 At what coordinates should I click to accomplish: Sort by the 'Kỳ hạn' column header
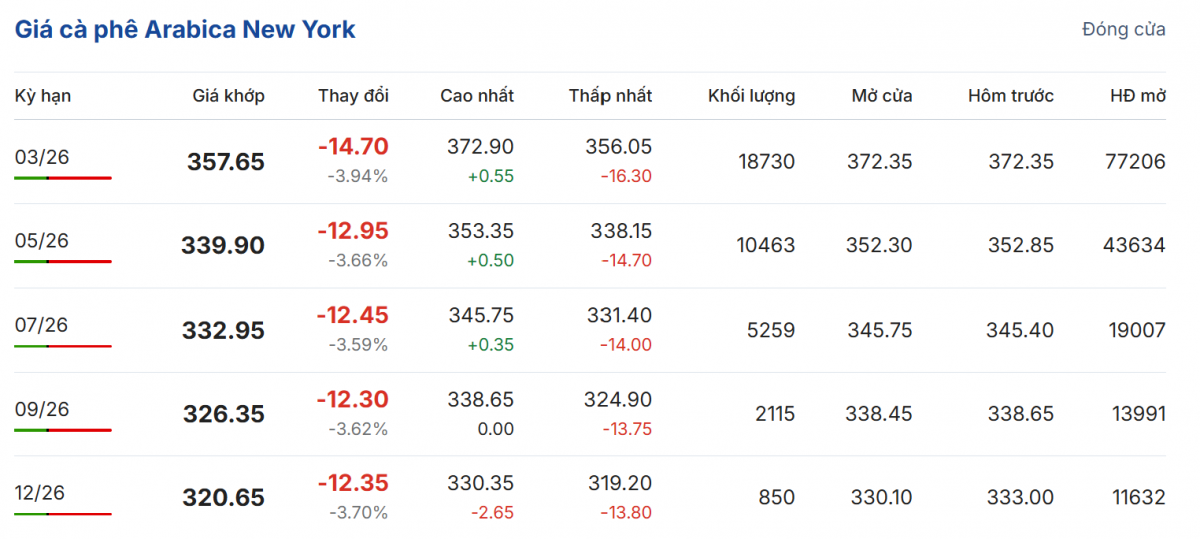click(x=43, y=96)
